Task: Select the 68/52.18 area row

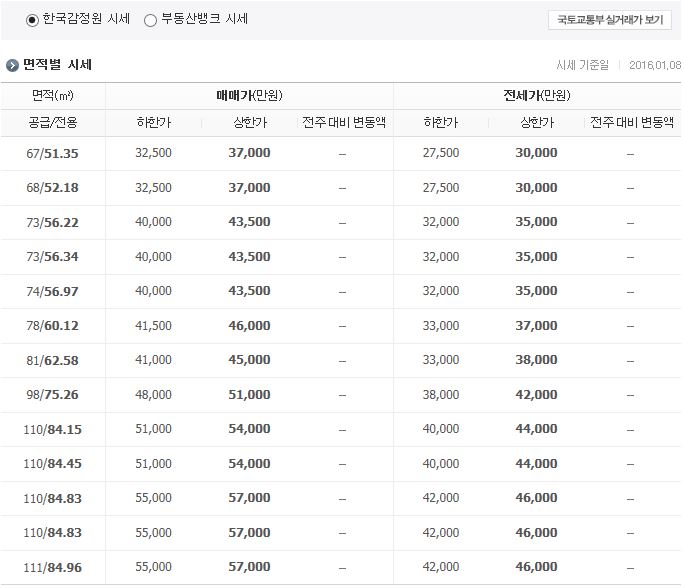Action: [341, 188]
